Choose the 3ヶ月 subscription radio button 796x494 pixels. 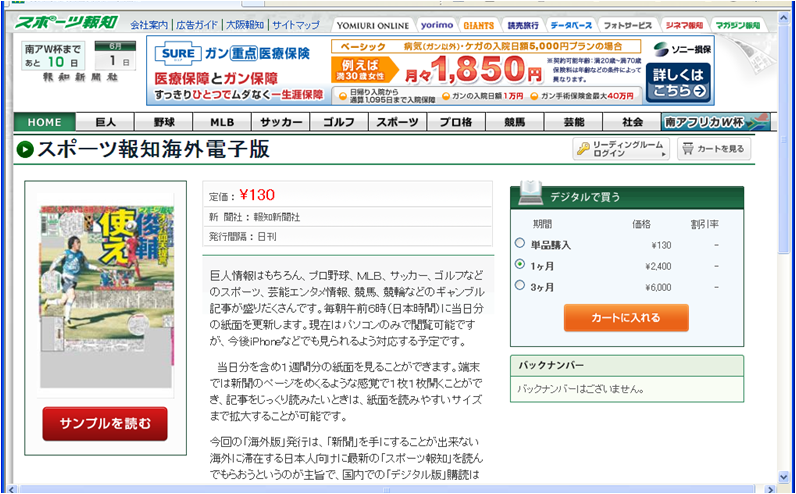(519, 285)
